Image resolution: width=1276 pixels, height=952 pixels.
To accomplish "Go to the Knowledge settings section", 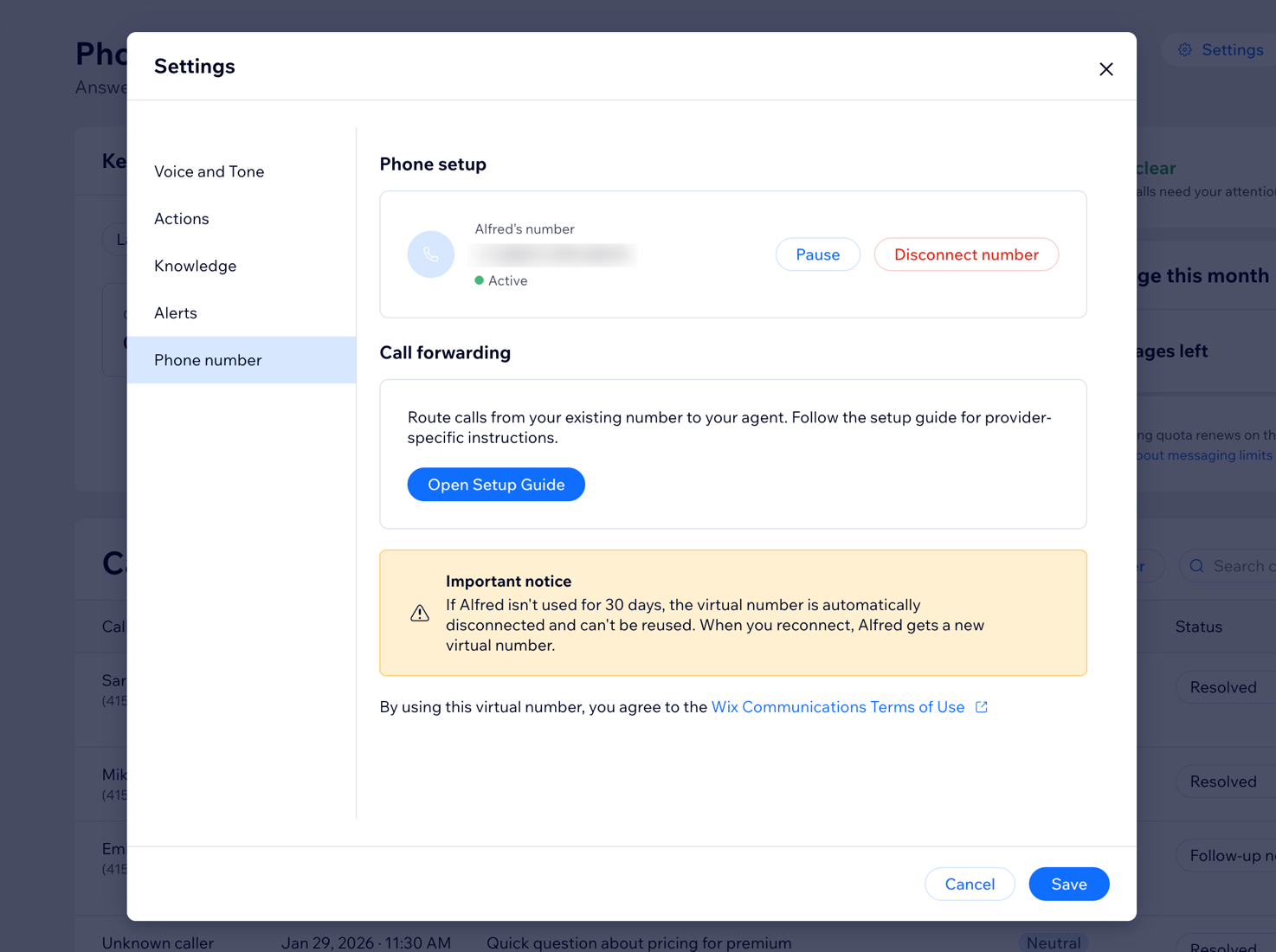I will [x=242, y=266].
